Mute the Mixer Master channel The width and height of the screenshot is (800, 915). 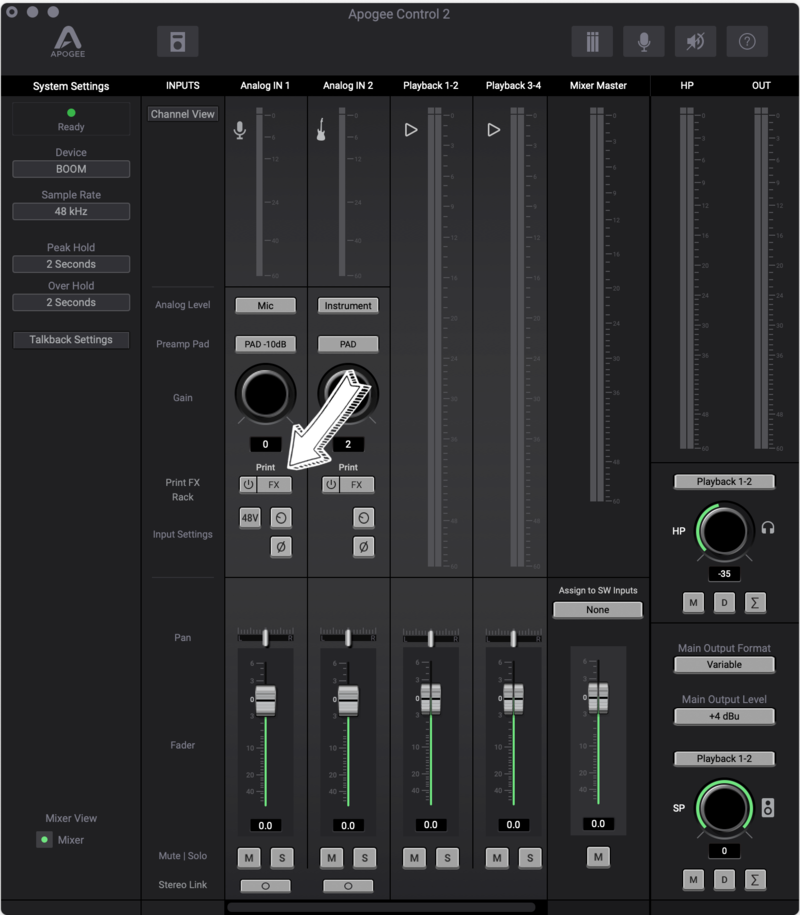coord(598,857)
